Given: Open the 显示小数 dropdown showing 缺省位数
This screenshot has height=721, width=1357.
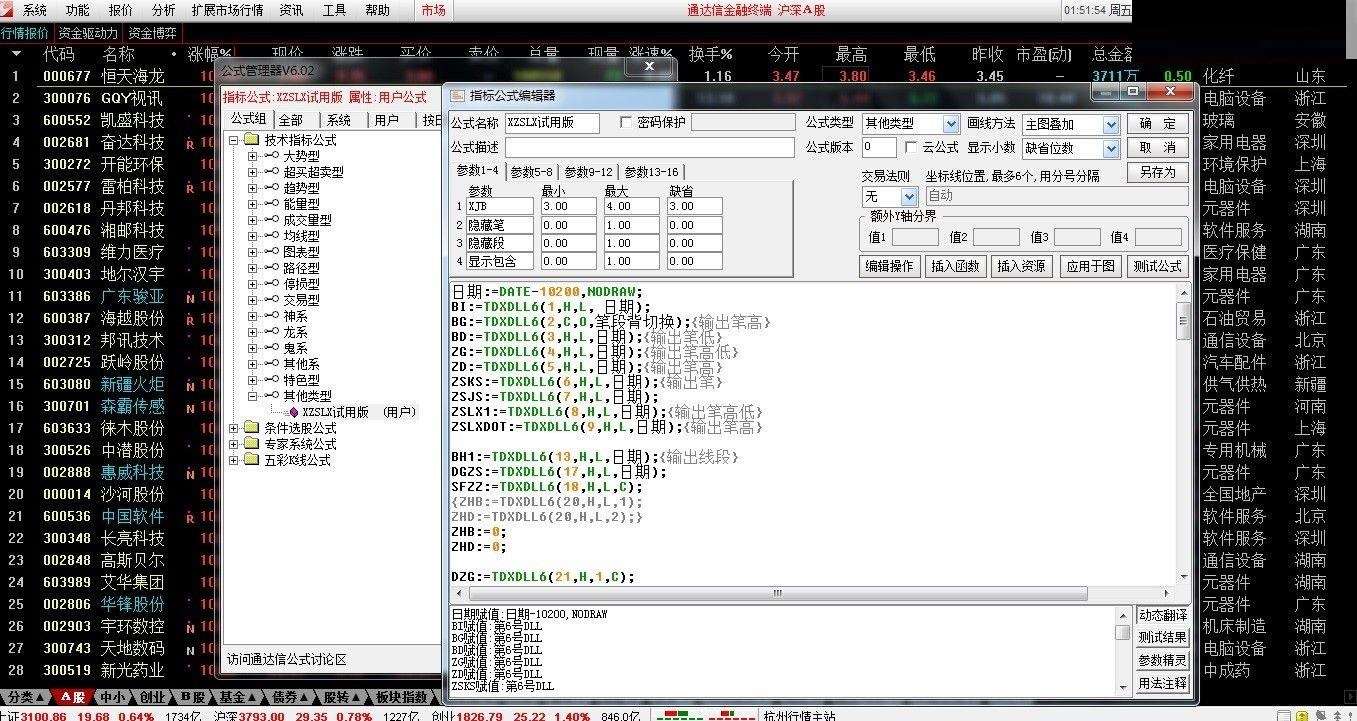Looking at the screenshot, I should [1110, 148].
